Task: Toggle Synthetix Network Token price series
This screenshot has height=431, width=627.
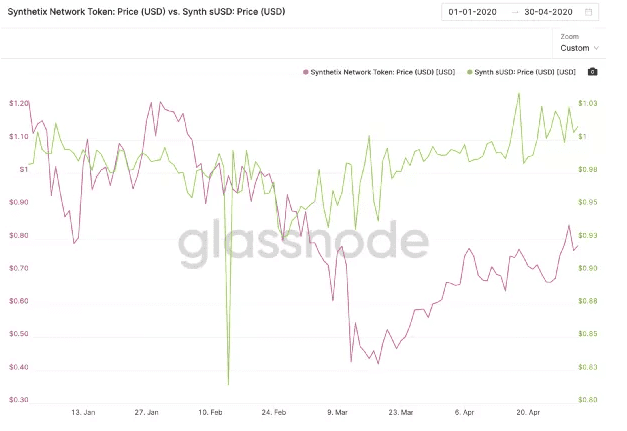Action: pyautogui.click(x=383, y=72)
